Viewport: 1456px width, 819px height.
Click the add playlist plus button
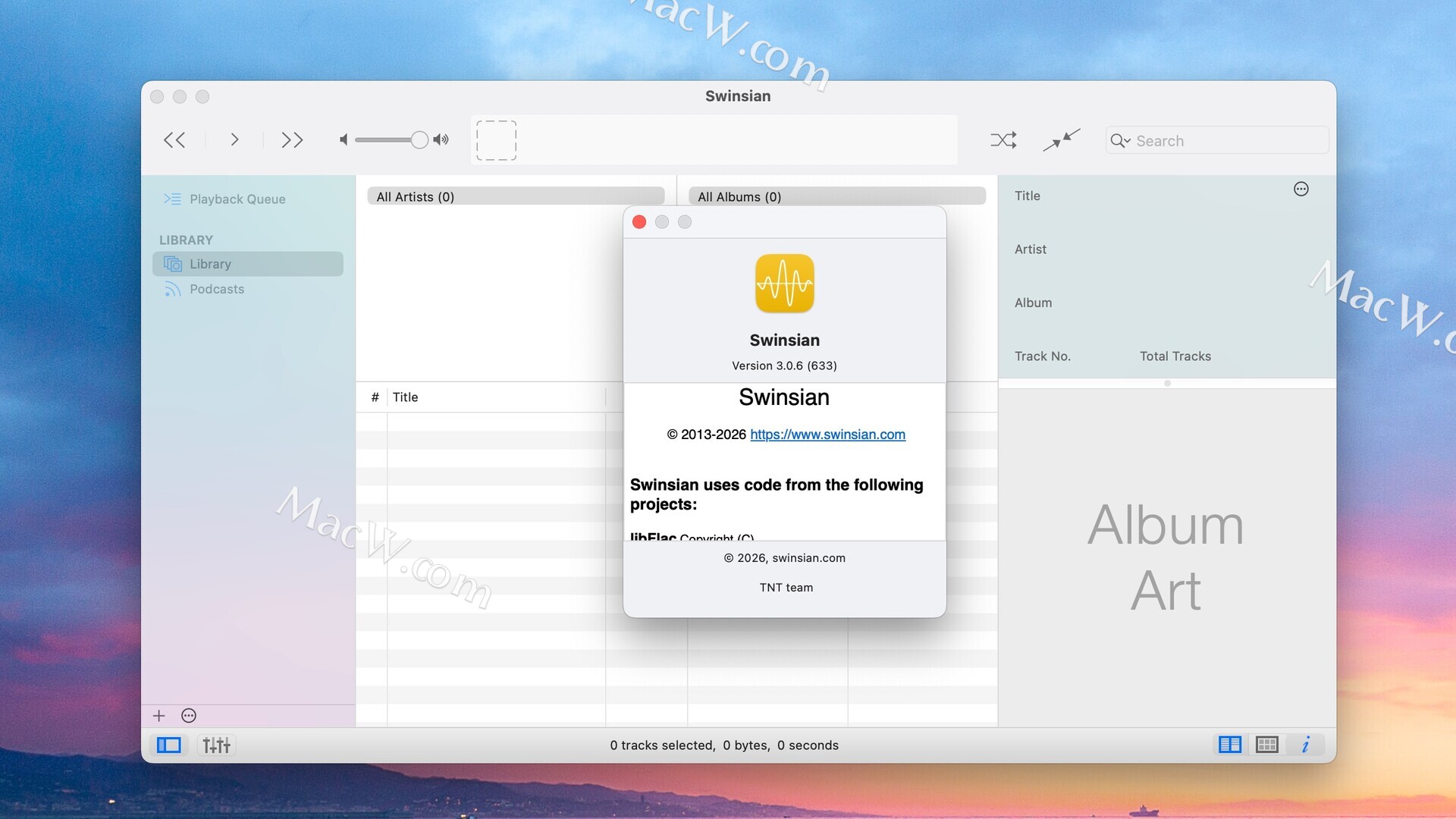pos(159,716)
